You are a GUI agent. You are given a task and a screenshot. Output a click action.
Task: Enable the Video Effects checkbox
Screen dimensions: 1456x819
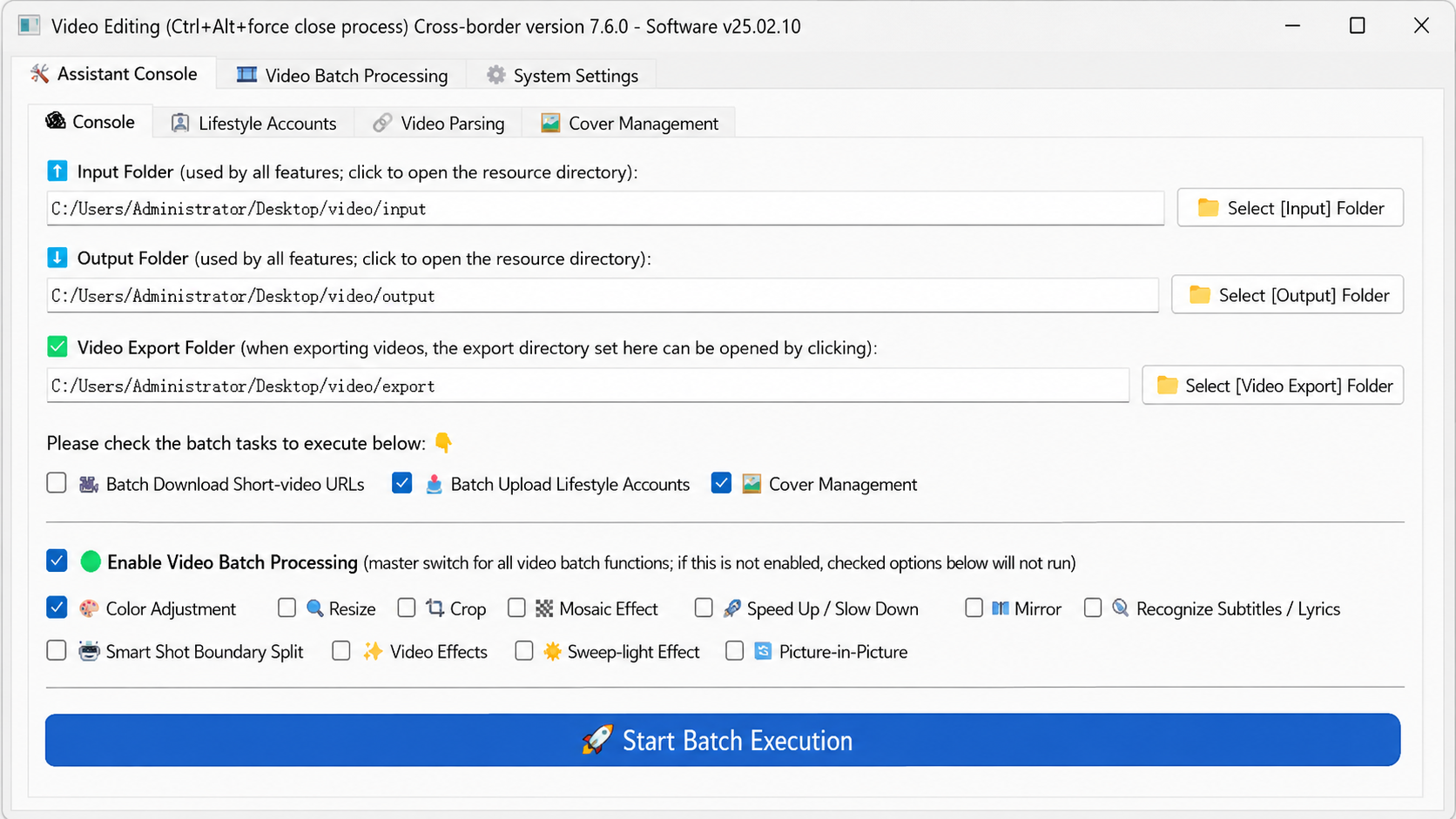point(341,650)
